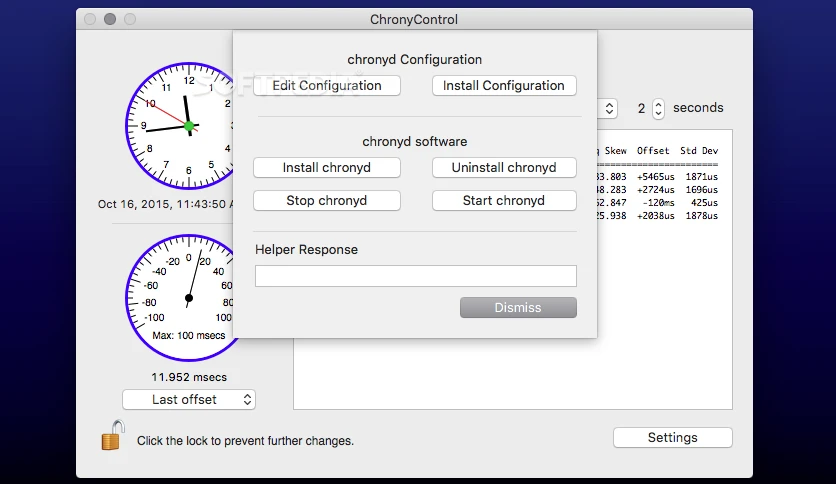Screen dimensions: 836x484
Task: Click the 1878us standard deviation value
Action: [x=702, y=216]
